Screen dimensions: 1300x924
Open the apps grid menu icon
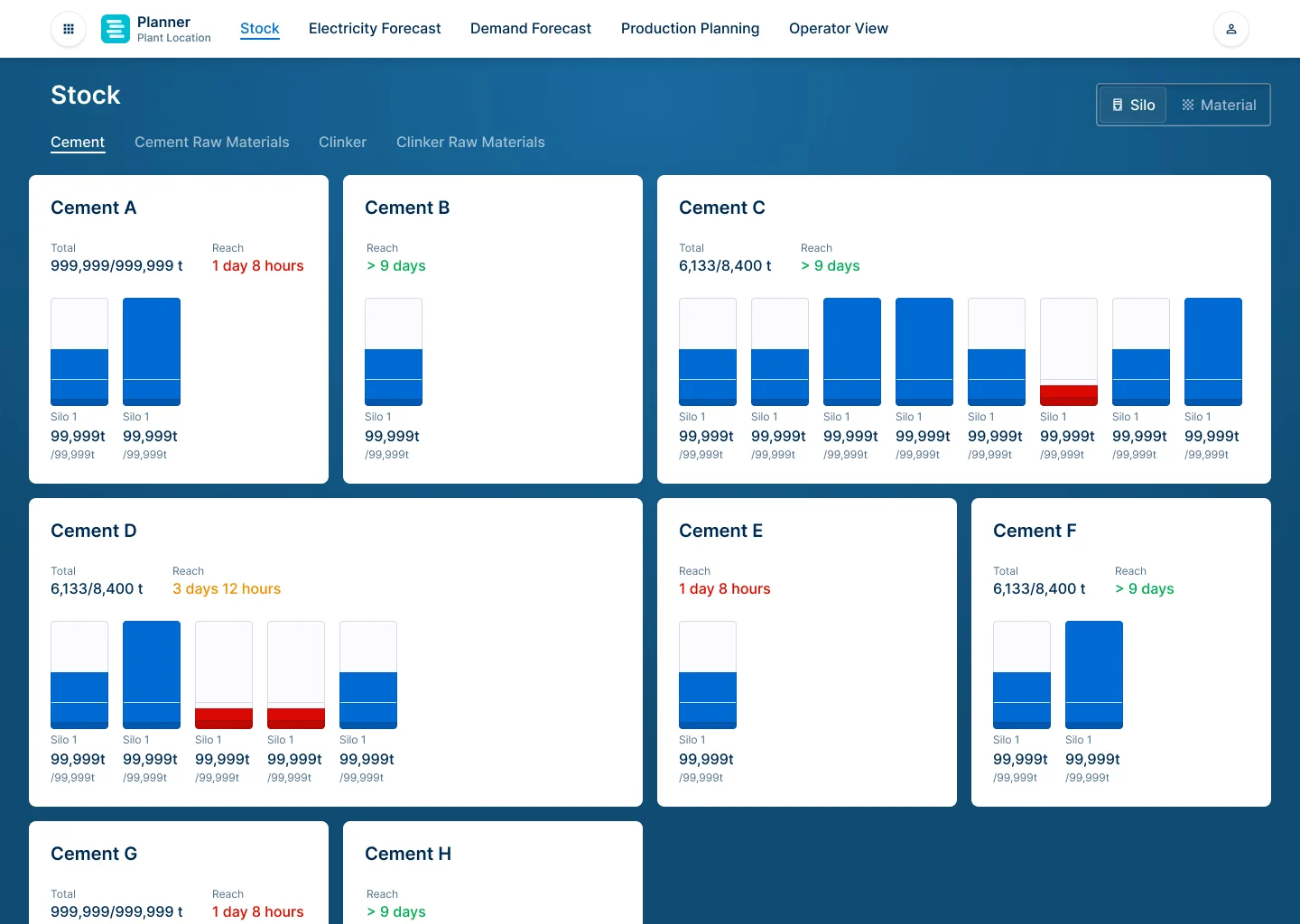pyautogui.click(x=69, y=29)
